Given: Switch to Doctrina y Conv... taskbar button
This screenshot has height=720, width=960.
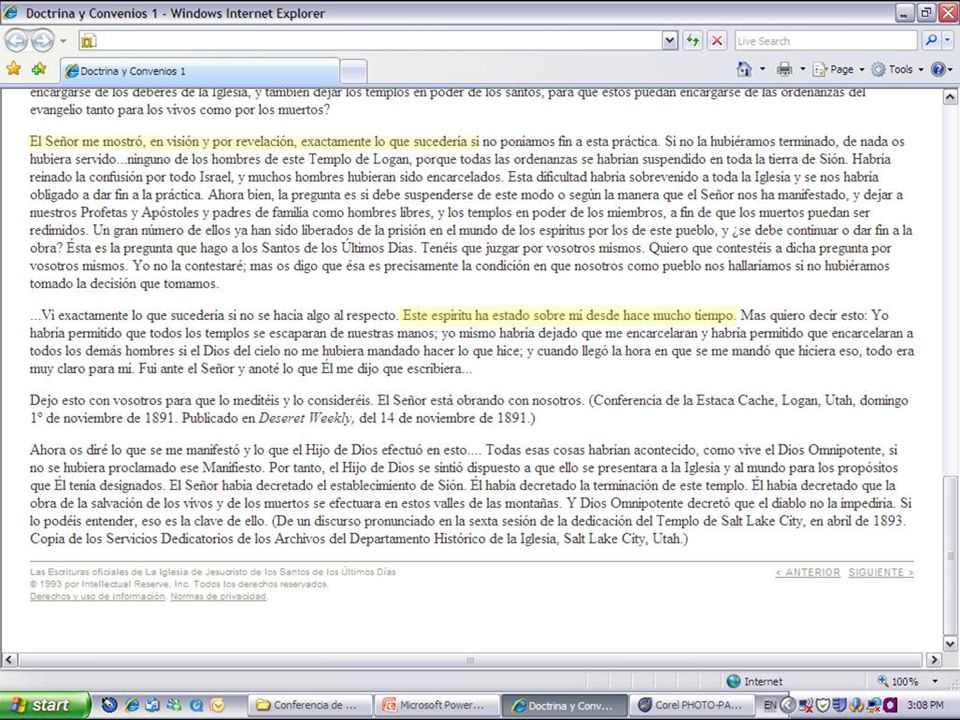Looking at the screenshot, I should pyautogui.click(x=564, y=705).
